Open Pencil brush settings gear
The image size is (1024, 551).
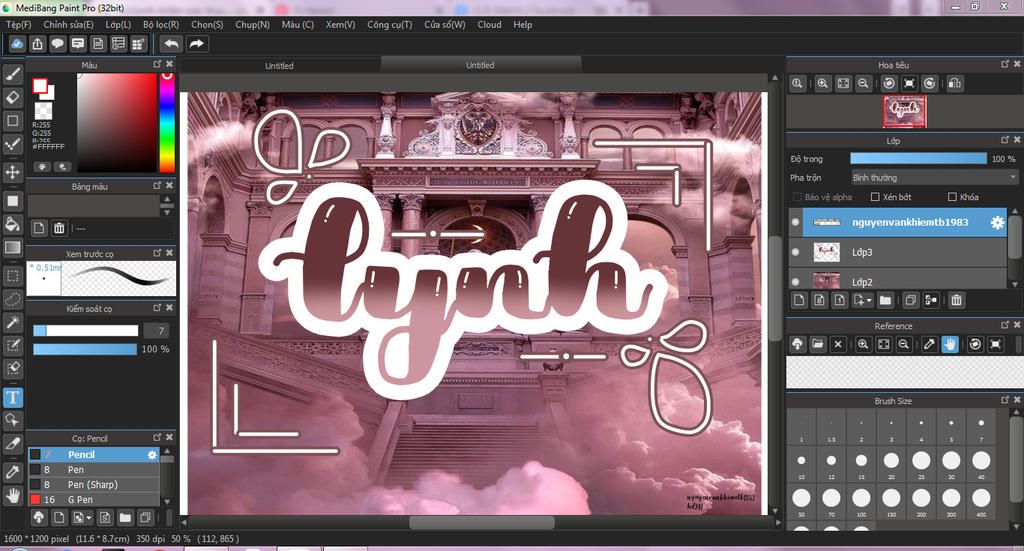tap(152, 454)
